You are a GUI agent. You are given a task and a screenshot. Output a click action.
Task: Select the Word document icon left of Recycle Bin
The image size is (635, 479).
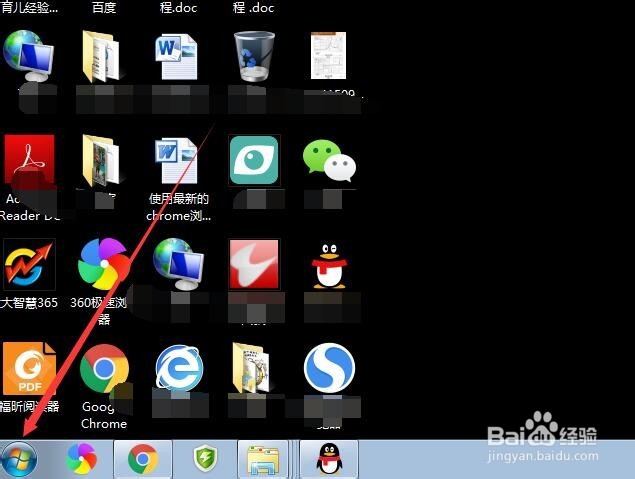pos(176,57)
